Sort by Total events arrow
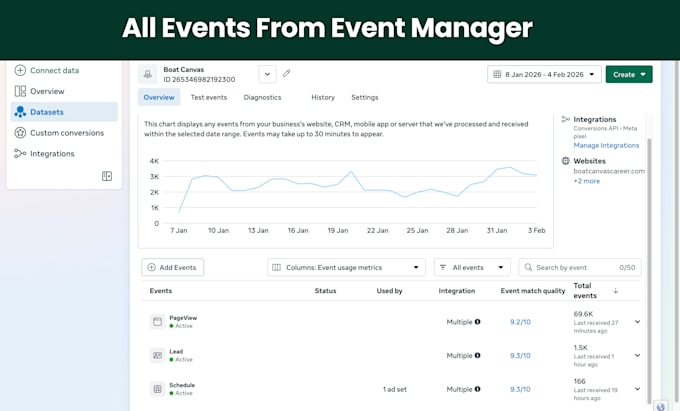680x411 pixels. (615, 291)
